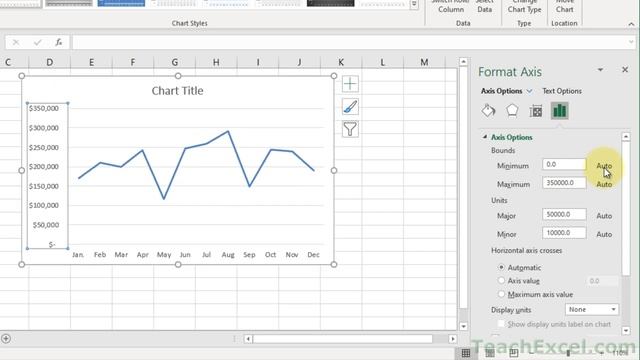Click the Minimum bound input field

point(564,164)
